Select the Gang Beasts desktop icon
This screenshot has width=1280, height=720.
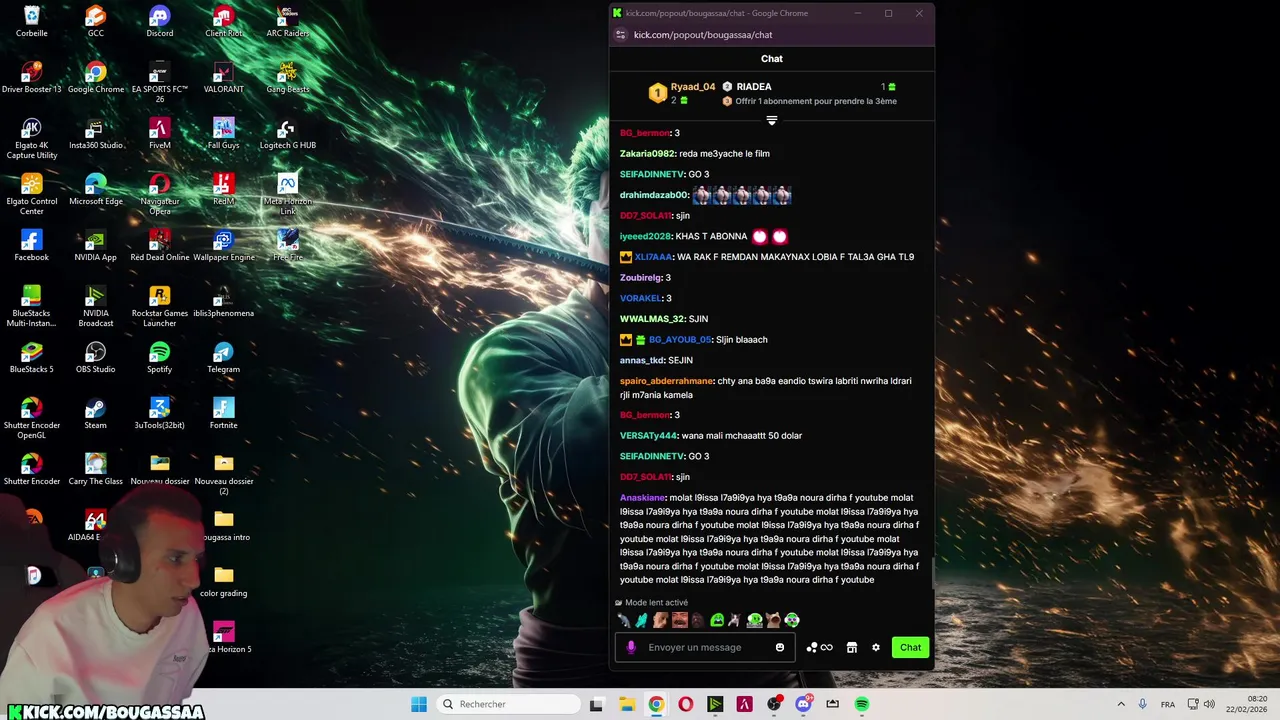click(288, 77)
